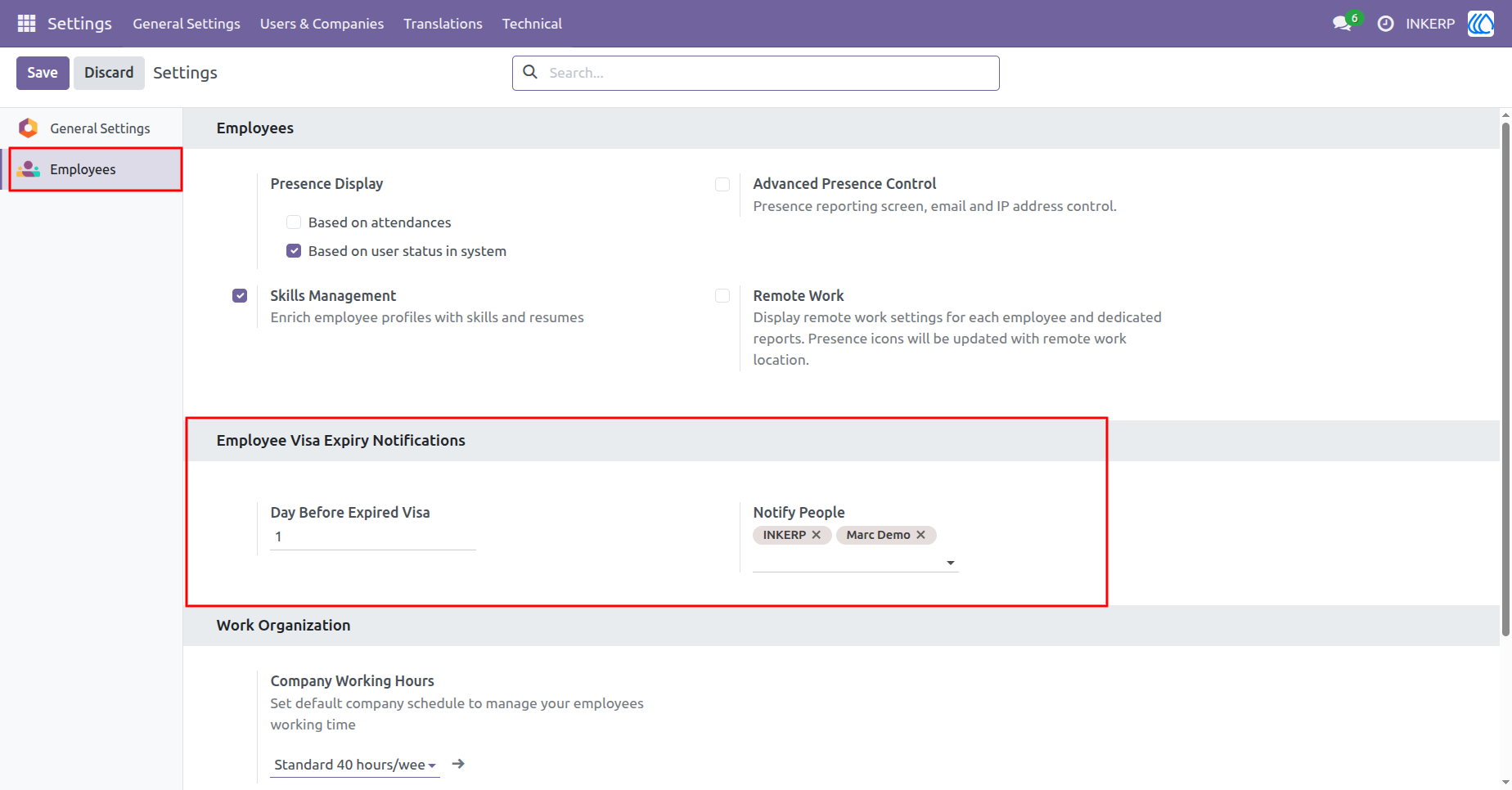This screenshot has height=790, width=1512.
Task: Click the Save button
Action: click(x=43, y=73)
